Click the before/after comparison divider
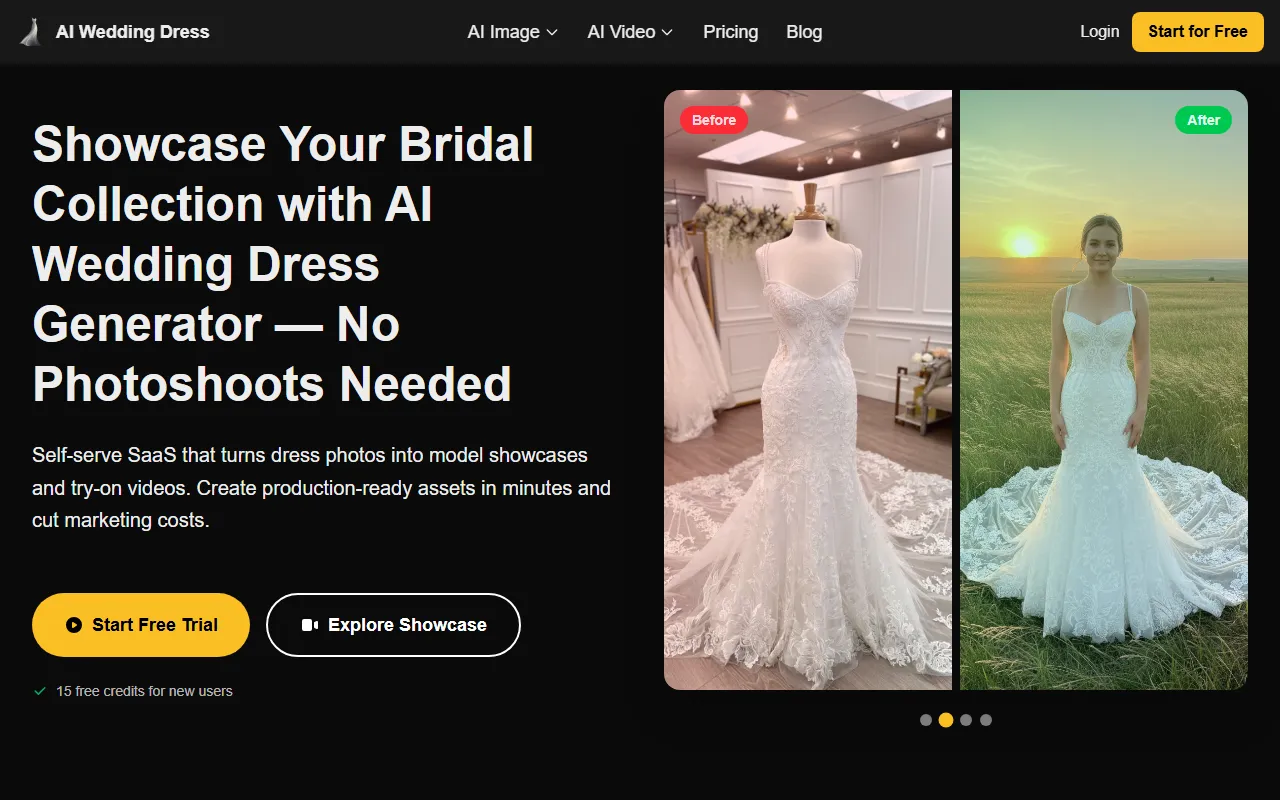The height and width of the screenshot is (800, 1280). click(x=956, y=390)
